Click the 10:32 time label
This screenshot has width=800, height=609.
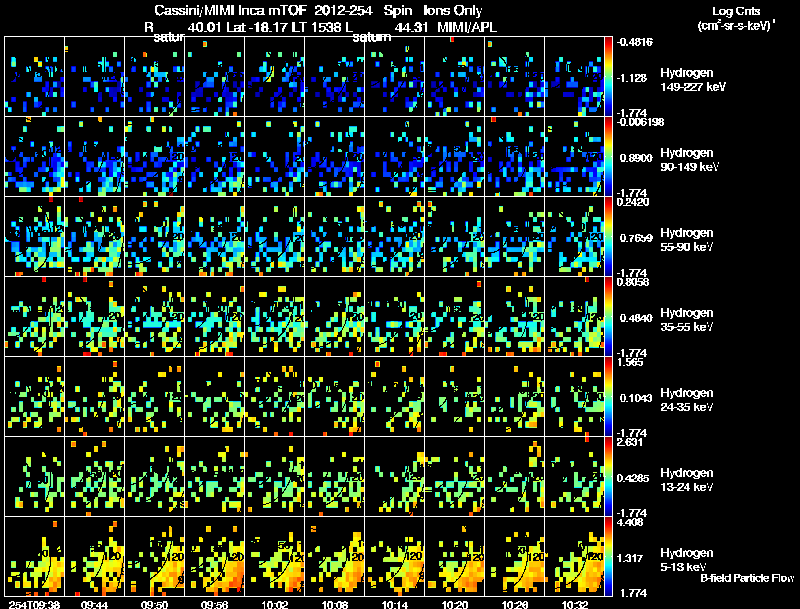(574, 604)
